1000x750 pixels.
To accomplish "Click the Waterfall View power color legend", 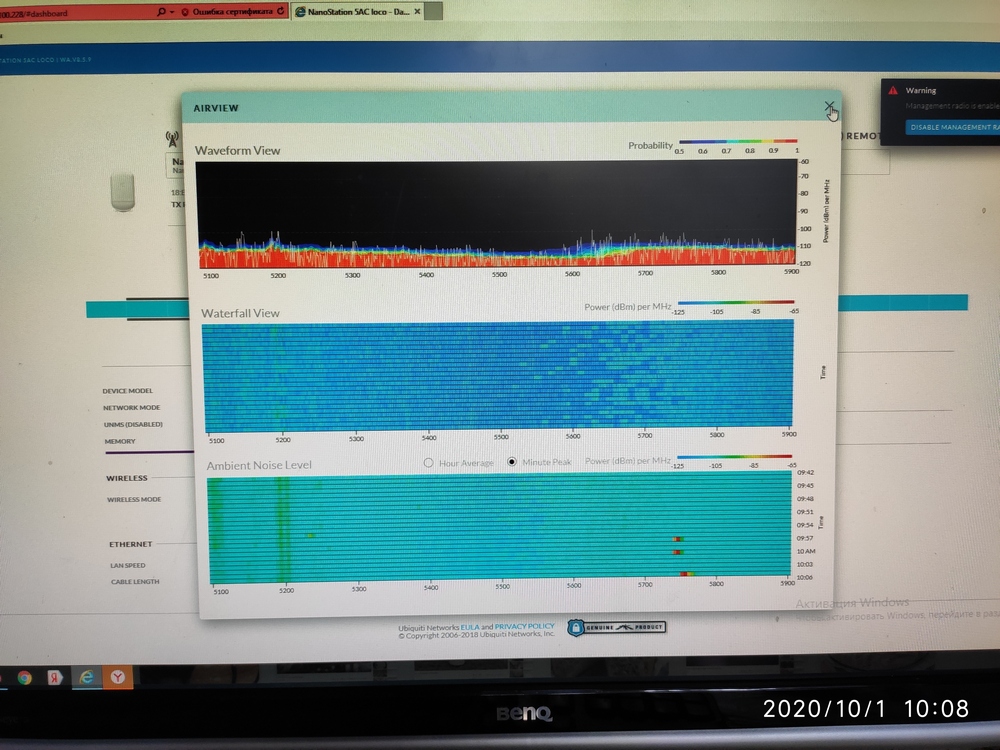I will click(736, 302).
